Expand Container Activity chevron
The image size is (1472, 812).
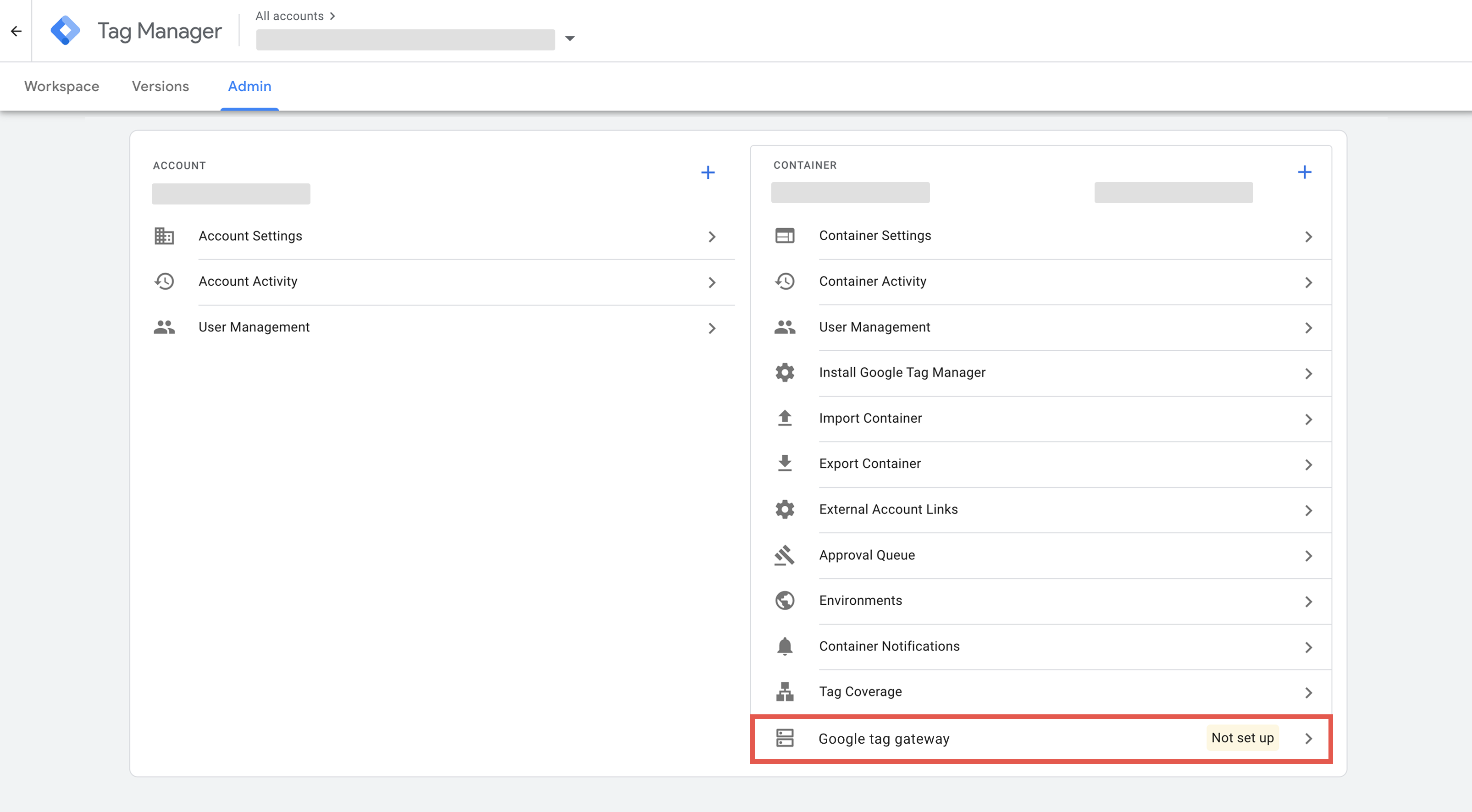(1309, 282)
